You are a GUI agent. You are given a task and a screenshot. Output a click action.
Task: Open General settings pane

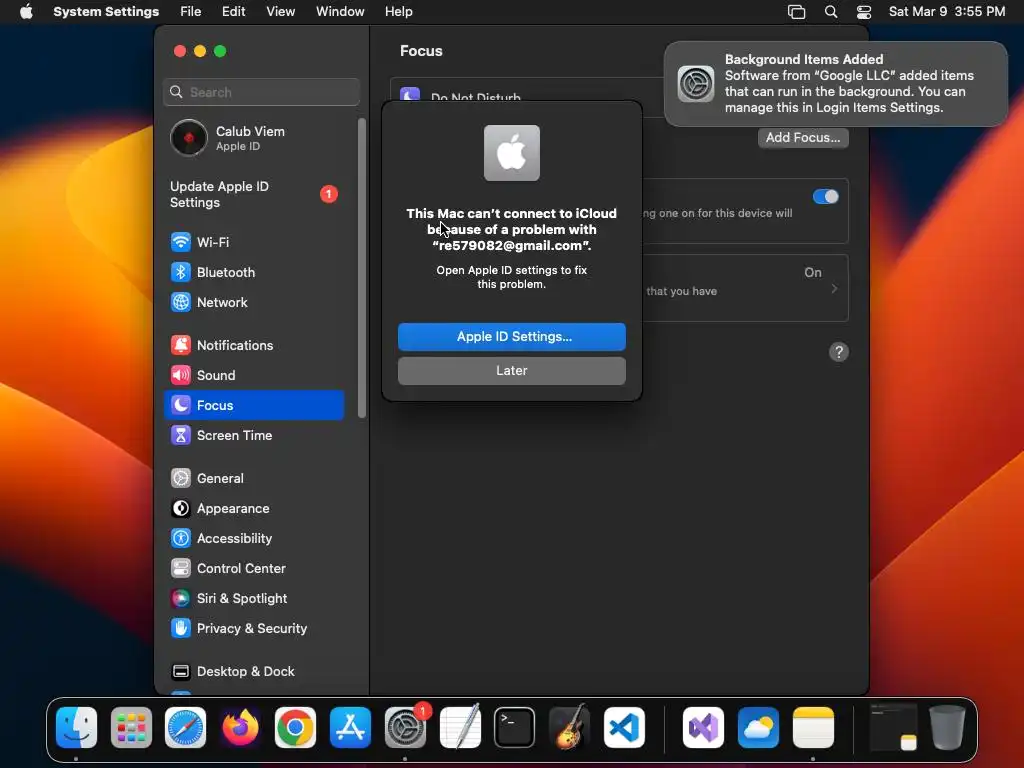(x=254, y=479)
